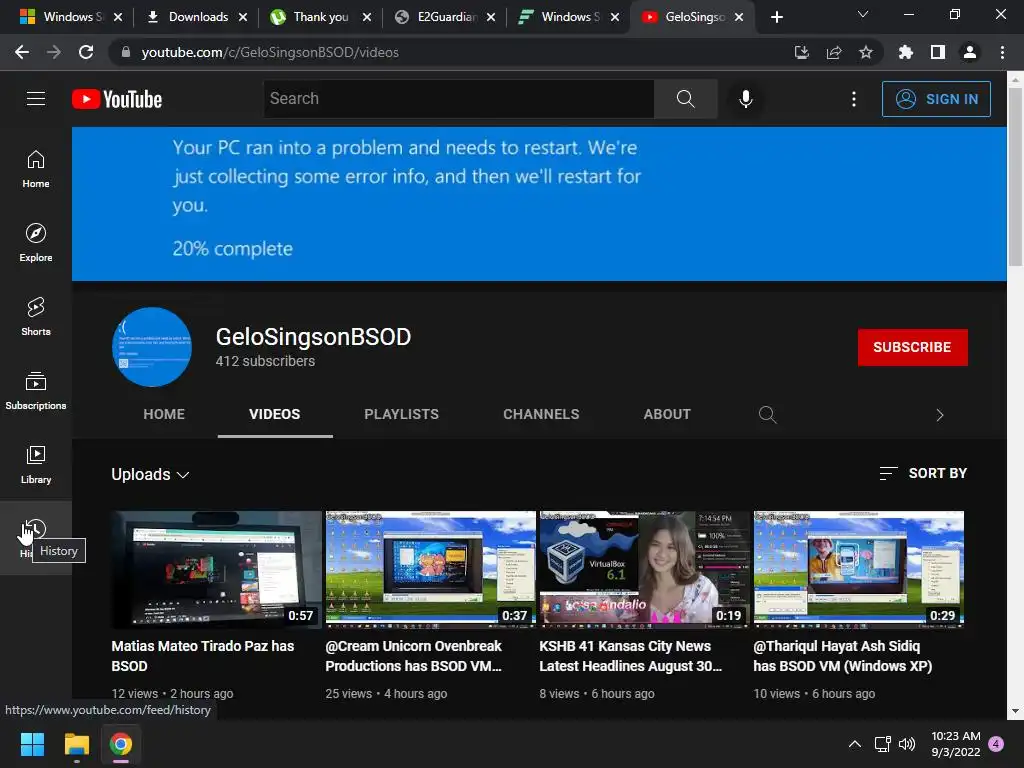This screenshot has width=1024, height=768.
Task: Open notification center badge
Action: pyautogui.click(x=996, y=744)
